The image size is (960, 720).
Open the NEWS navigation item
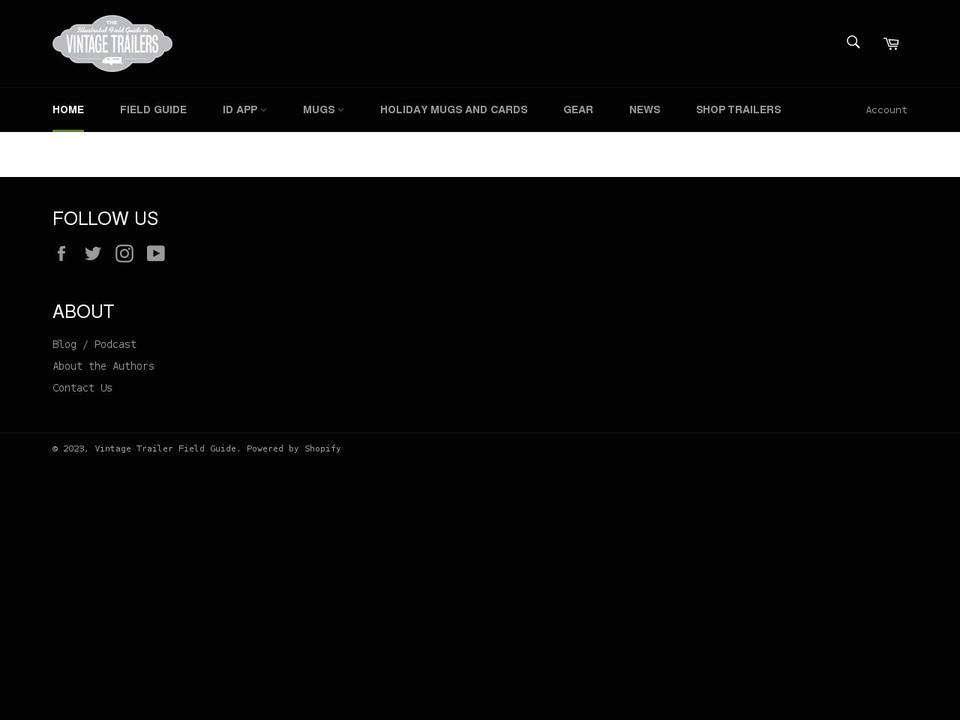click(x=644, y=109)
